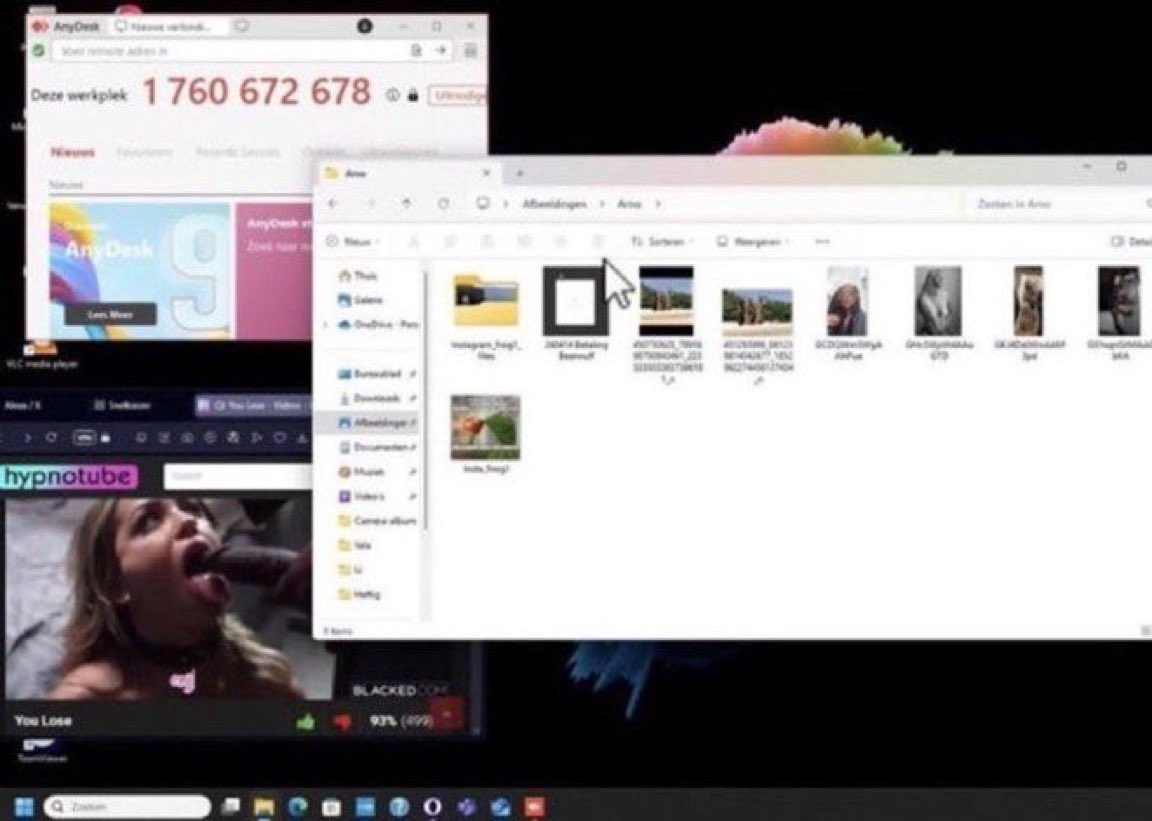The width and height of the screenshot is (1152, 821).
Task: Click the hypnotube search field
Action: click(x=239, y=476)
